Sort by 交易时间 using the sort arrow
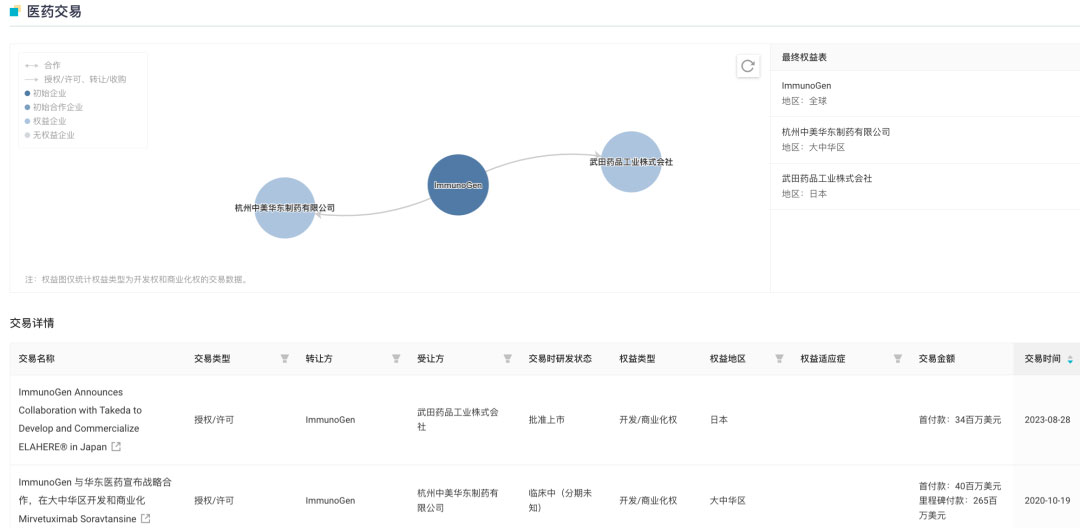1080x528 pixels. click(x=1070, y=359)
